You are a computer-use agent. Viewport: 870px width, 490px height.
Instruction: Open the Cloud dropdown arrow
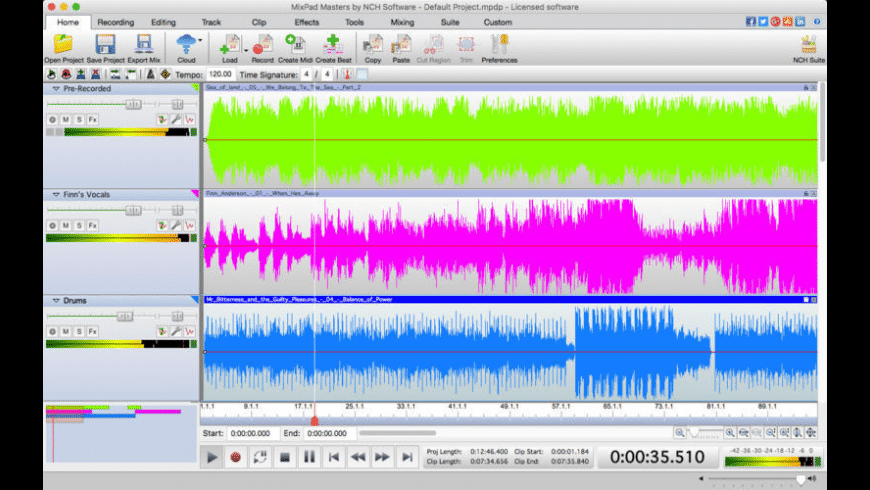(x=200, y=41)
